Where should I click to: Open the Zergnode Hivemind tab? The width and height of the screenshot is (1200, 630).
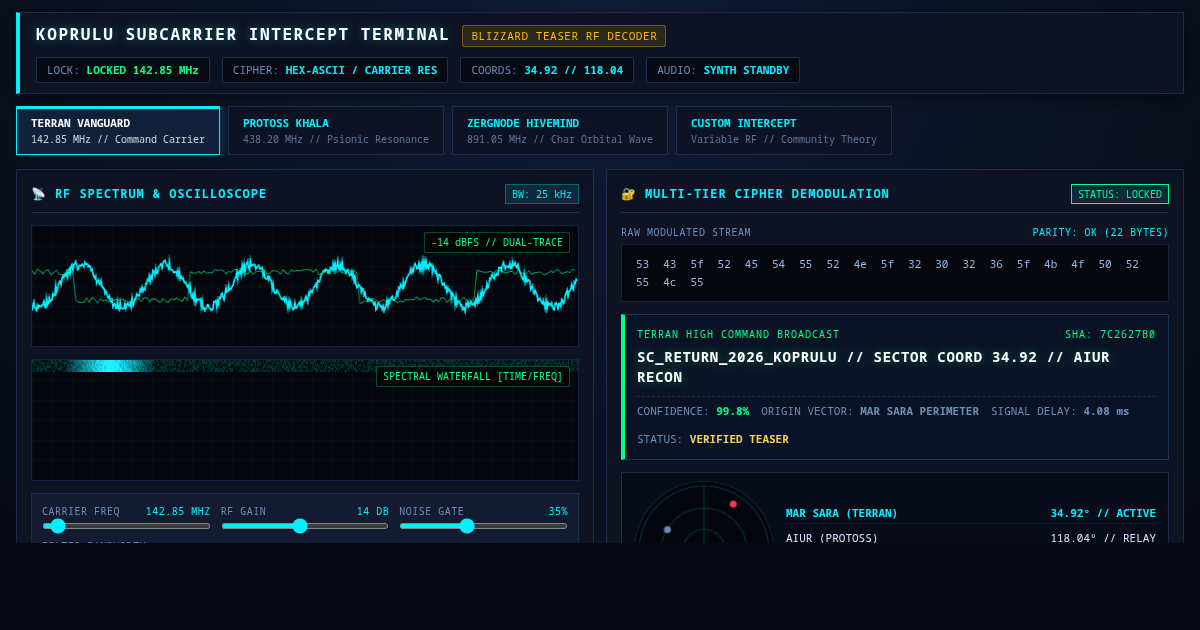click(560, 131)
